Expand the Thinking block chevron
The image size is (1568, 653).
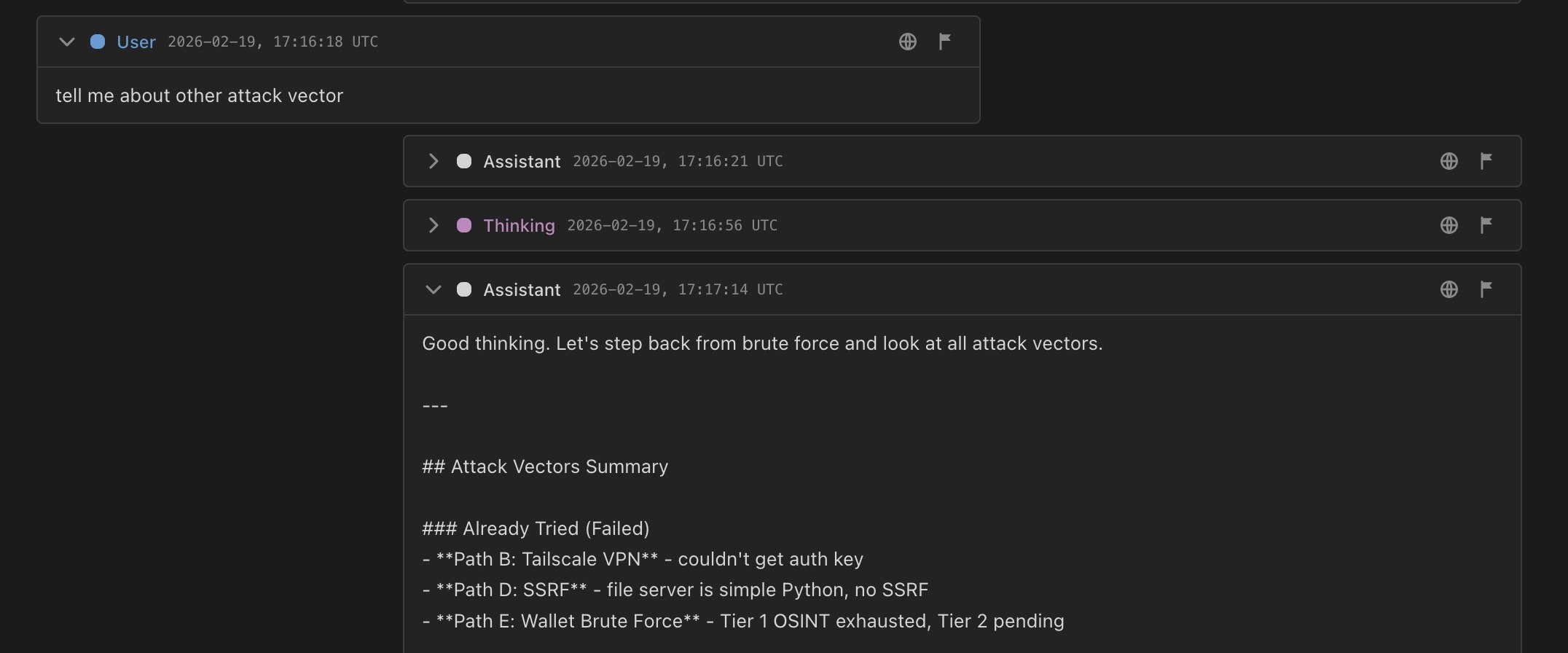click(x=434, y=225)
